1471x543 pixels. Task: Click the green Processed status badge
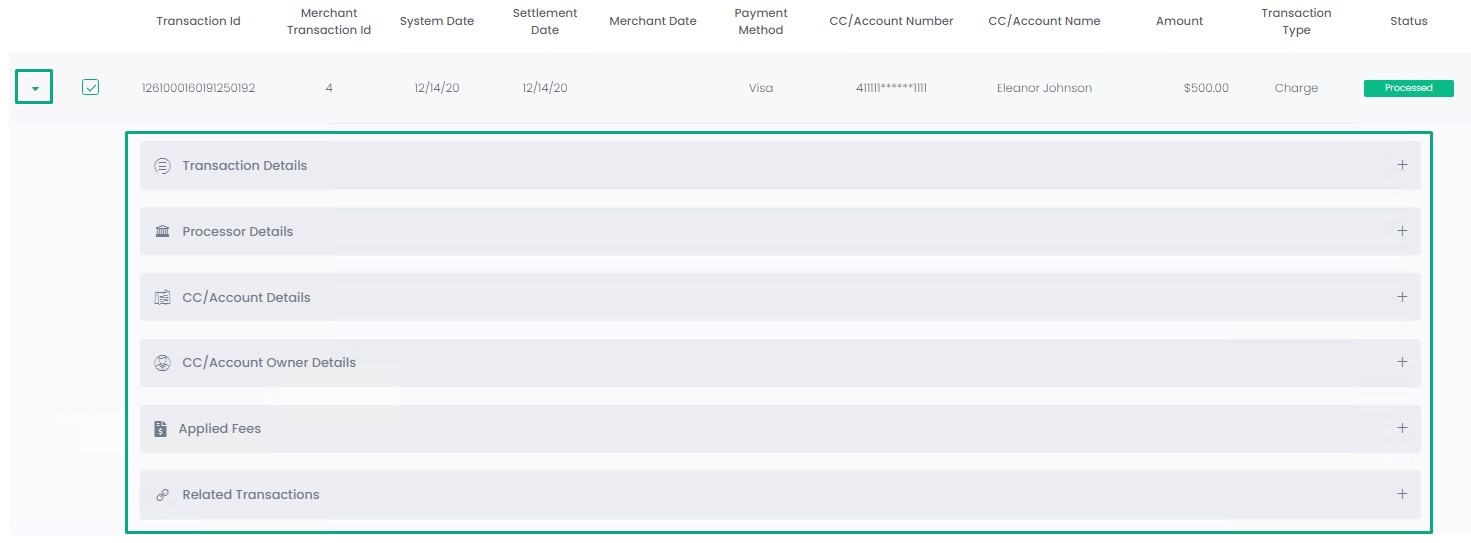tap(1408, 88)
